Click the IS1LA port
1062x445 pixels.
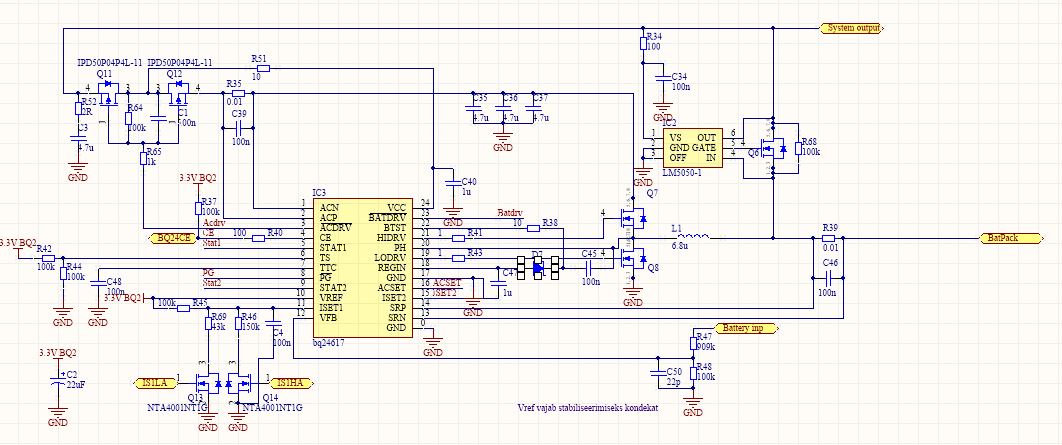156,383
